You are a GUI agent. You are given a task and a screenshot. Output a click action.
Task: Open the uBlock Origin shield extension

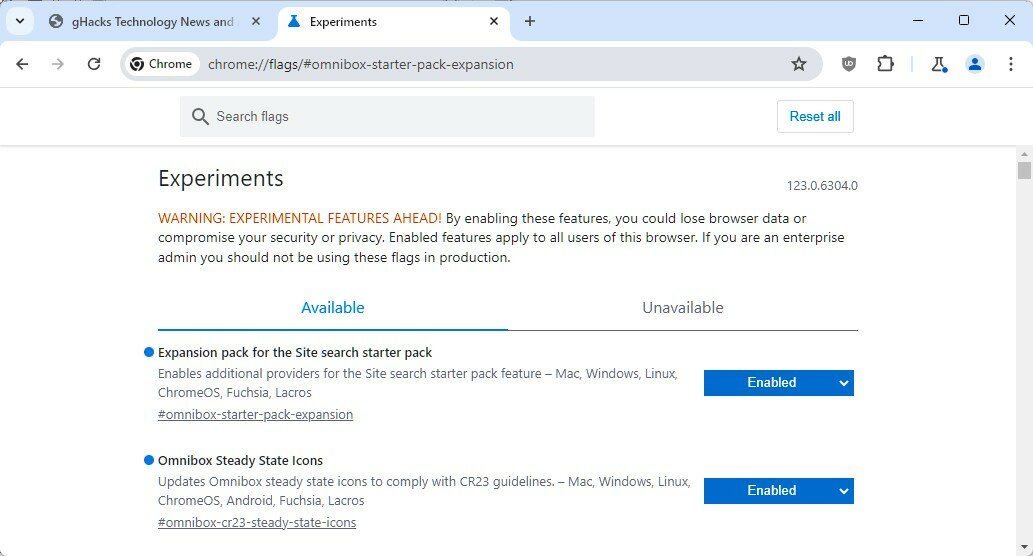[849, 64]
